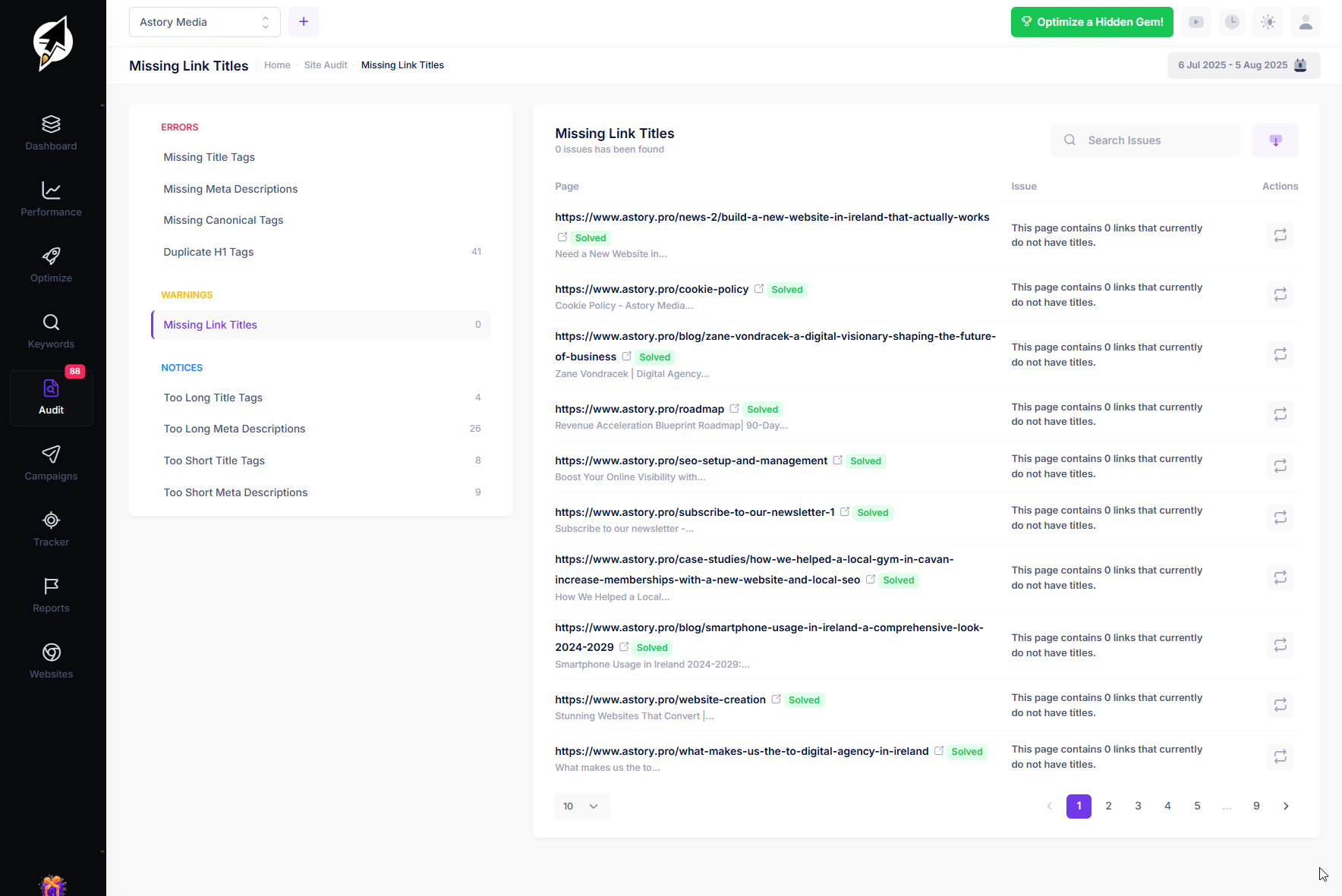Image resolution: width=1342 pixels, height=896 pixels.
Task: Click the Home breadcrumb link
Action: (x=277, y=65)
